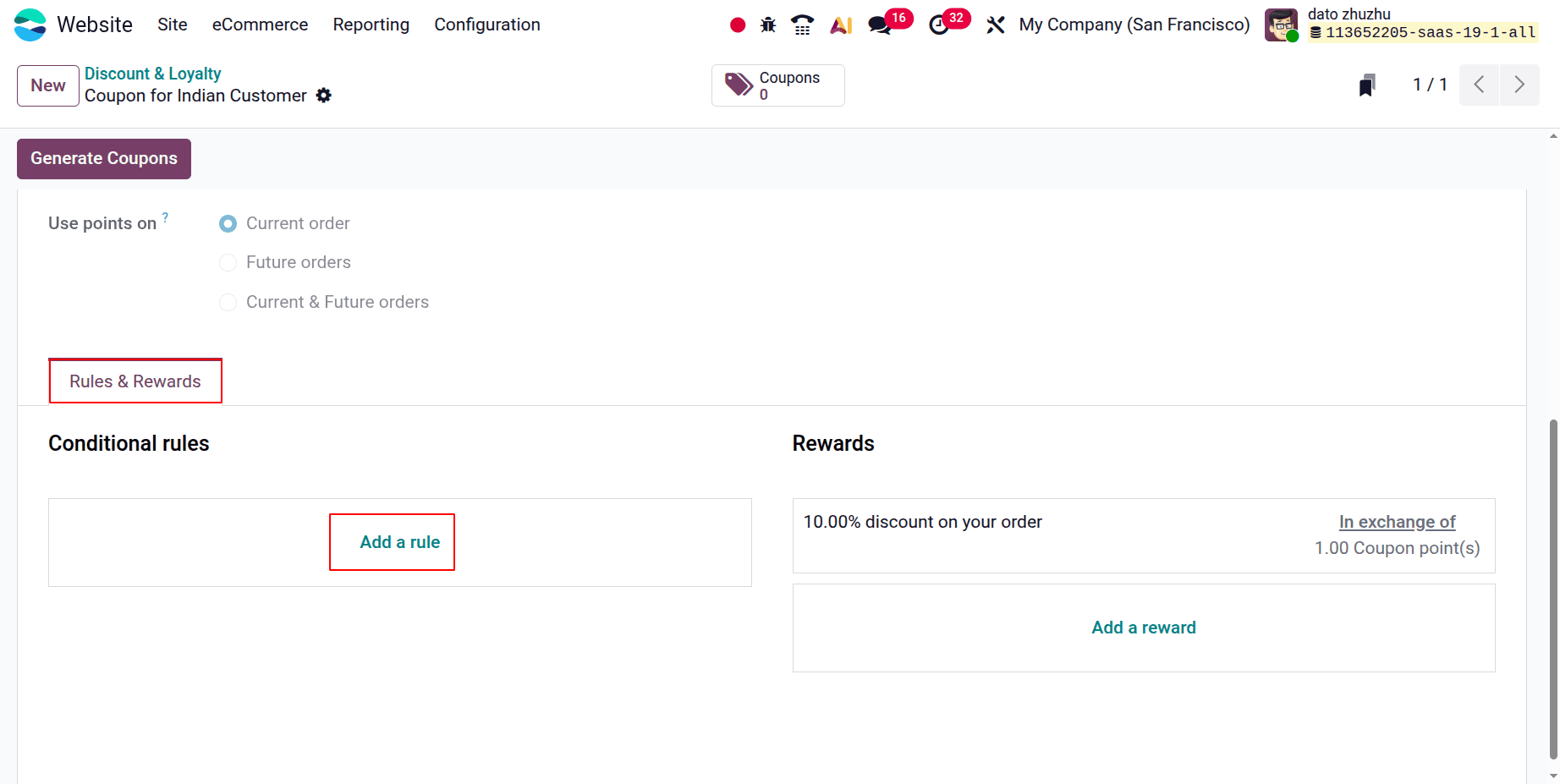Click the Website app title

click(x=95, y=25)
